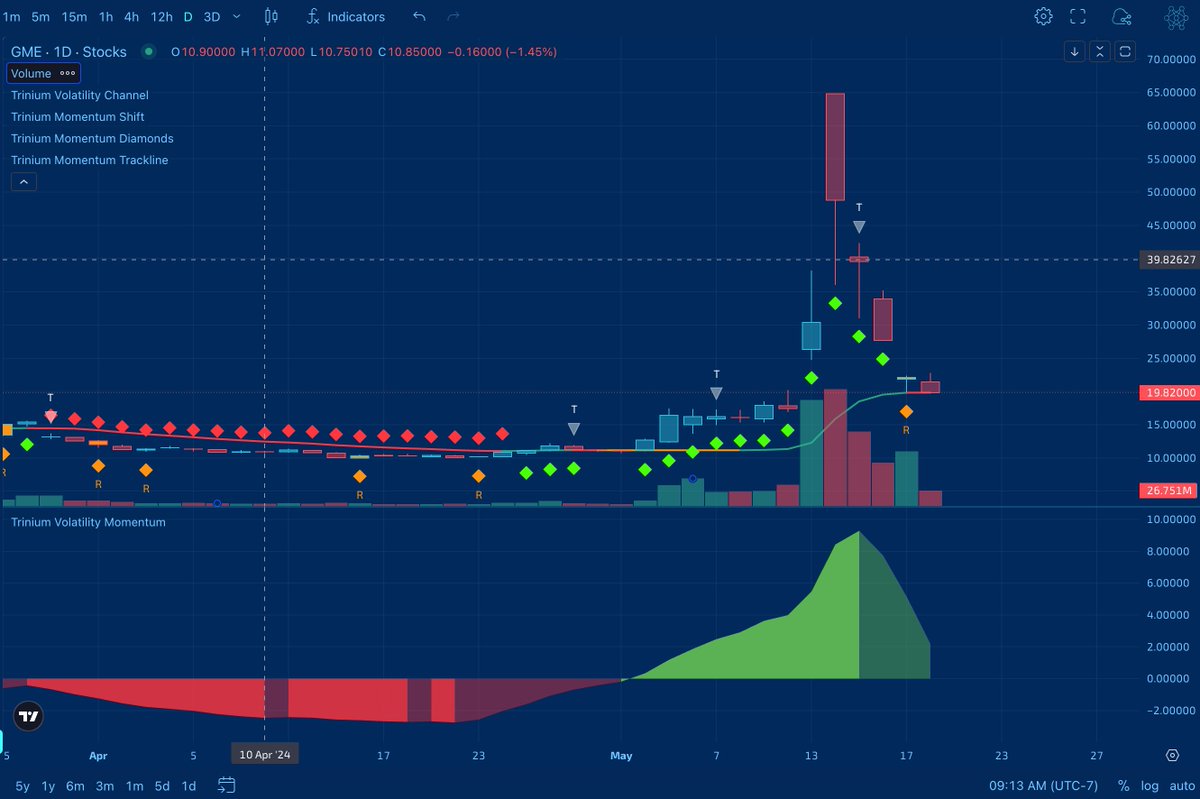Set date range to 1d
Image resolution: width=1200 pixels, height=799 pixels.
coord(188,785)
